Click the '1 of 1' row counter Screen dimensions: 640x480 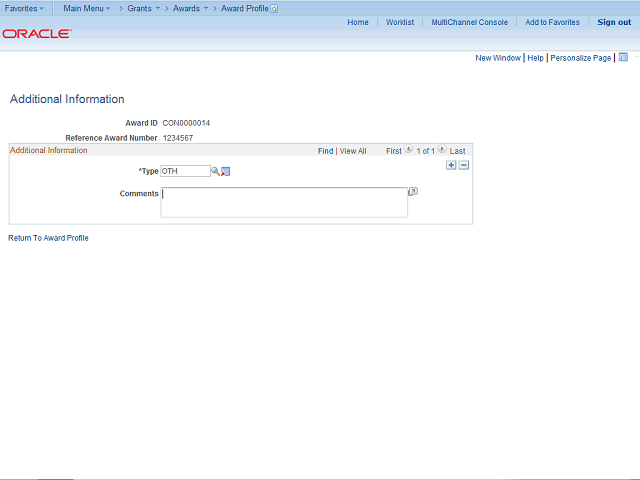pyautogui.click(x=425, y=151)
